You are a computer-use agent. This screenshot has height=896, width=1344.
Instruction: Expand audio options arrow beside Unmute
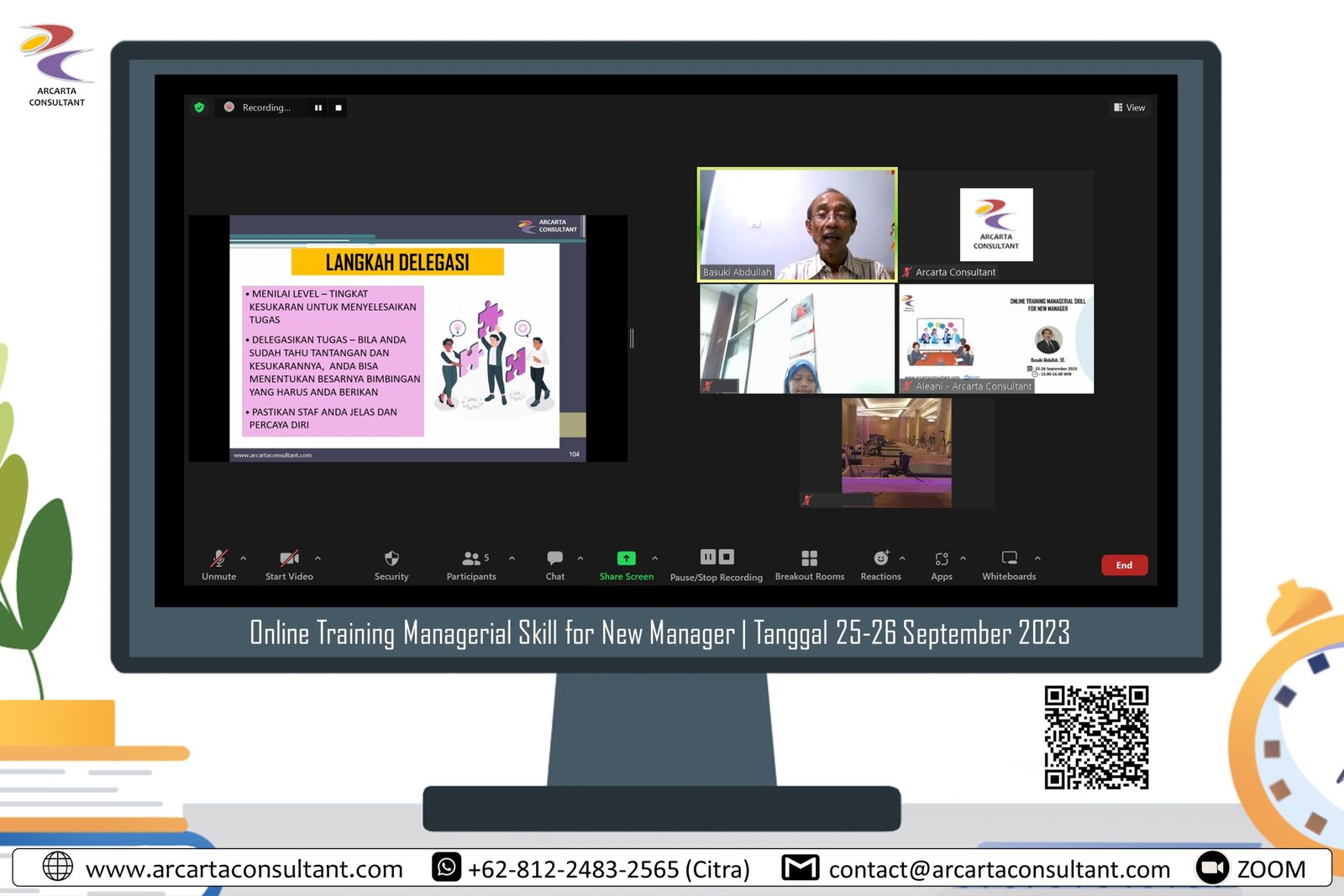pos(244,558)
